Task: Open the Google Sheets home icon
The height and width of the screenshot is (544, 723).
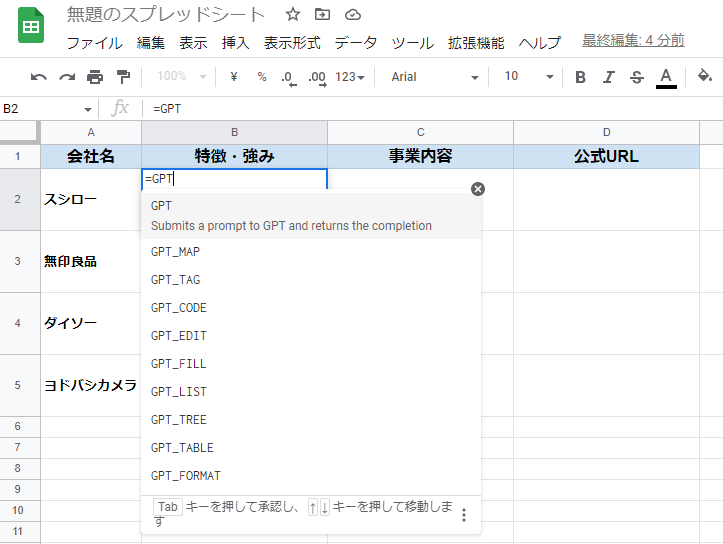Action: (x=31, y=26)
